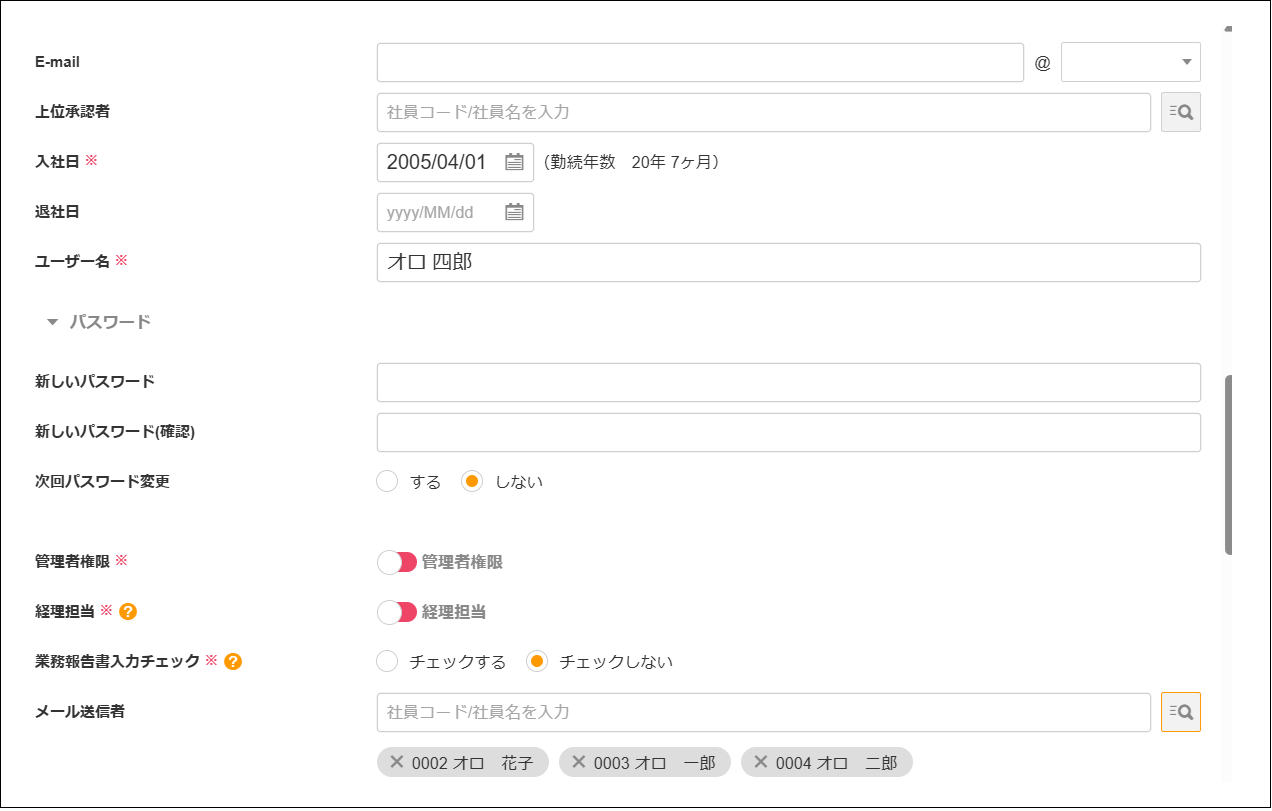
Task: Open the E-mail domain dropdown
Action: [1130, 62]
